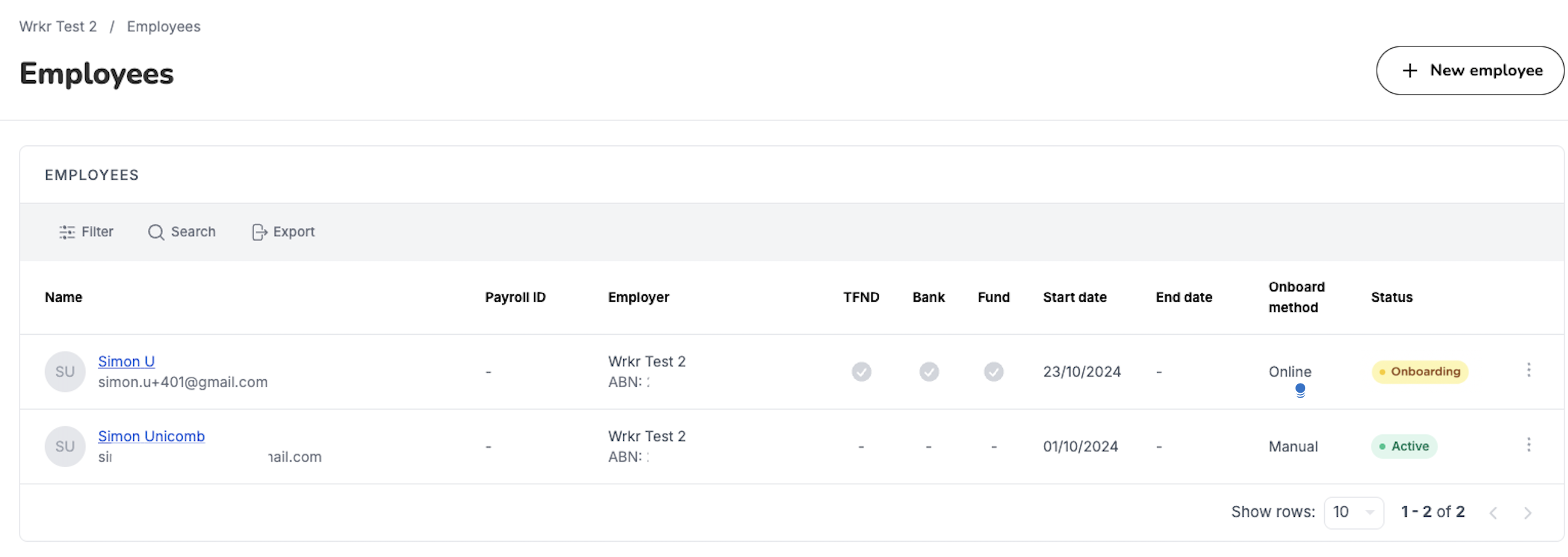Expand the Show rows dropdown
This screenshot has height=557, width=1568.
[1354, 512]
